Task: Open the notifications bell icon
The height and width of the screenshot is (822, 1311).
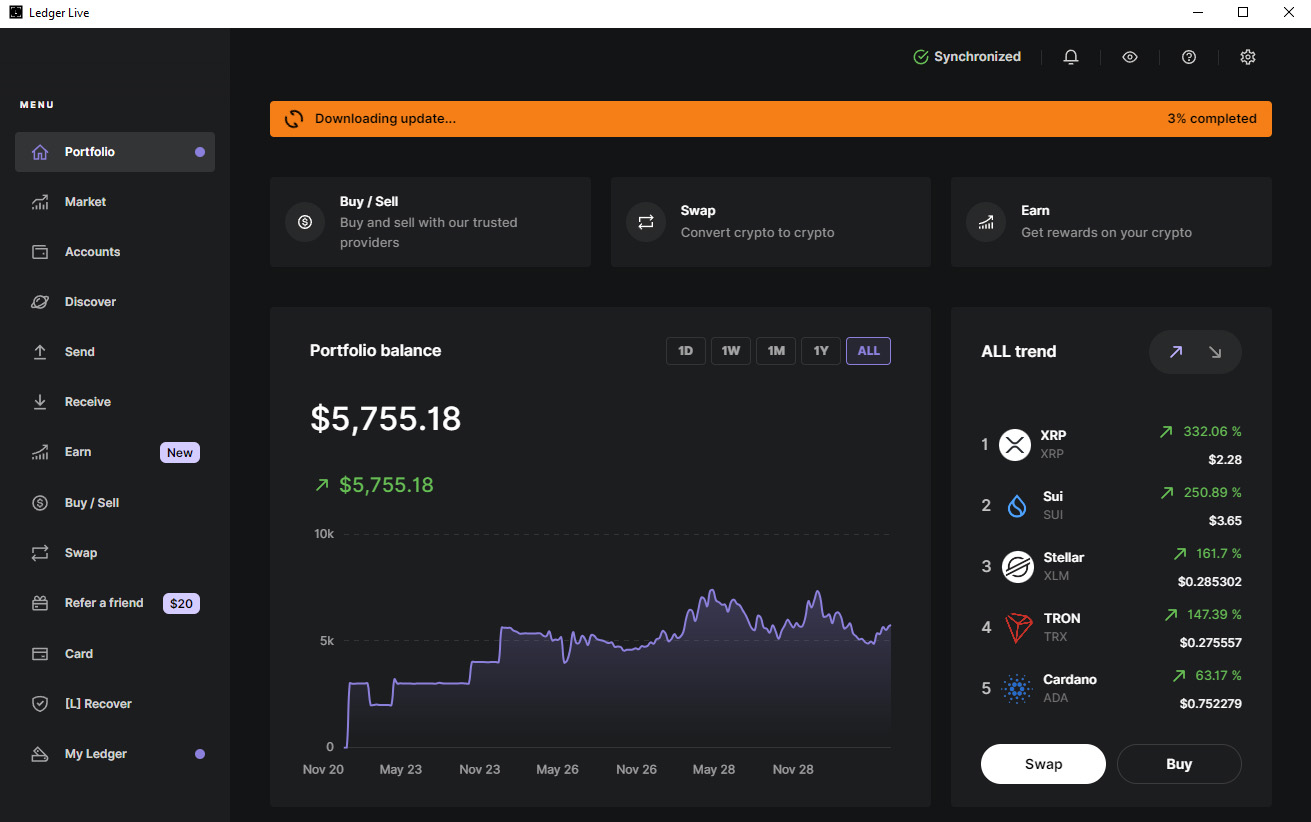Action: [1071, 57]
